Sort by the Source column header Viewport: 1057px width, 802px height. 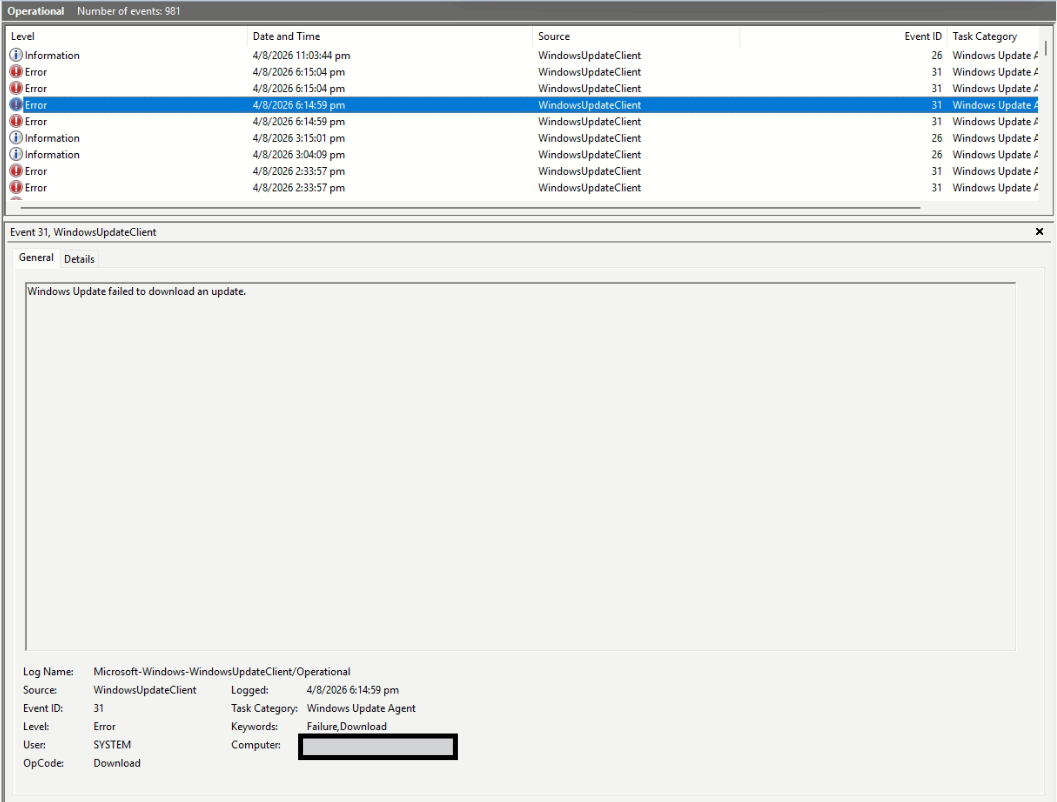click(x=636, y=36)
